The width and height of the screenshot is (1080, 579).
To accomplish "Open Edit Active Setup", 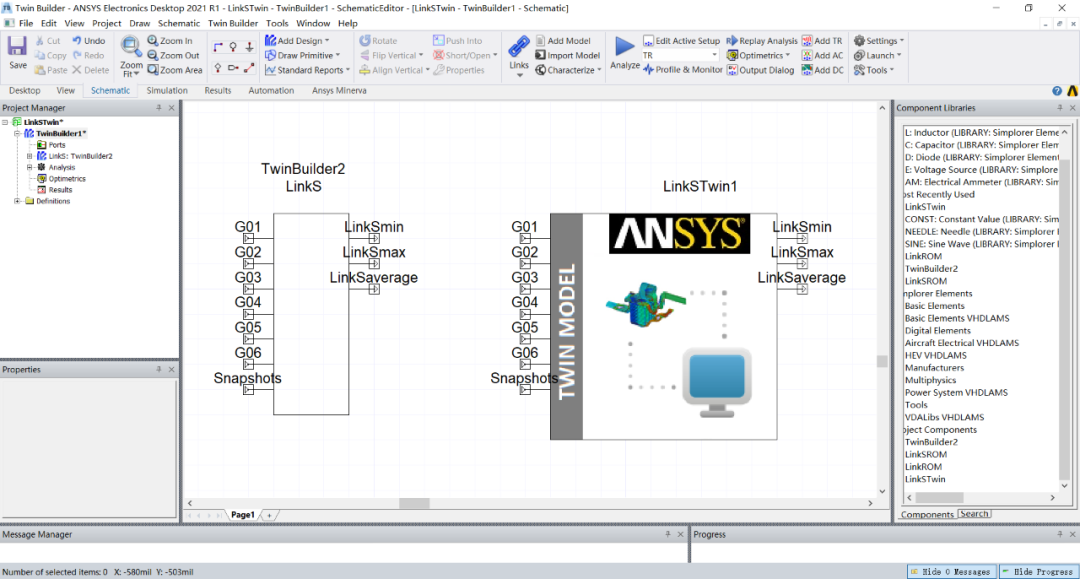I will tap(681, 41).
